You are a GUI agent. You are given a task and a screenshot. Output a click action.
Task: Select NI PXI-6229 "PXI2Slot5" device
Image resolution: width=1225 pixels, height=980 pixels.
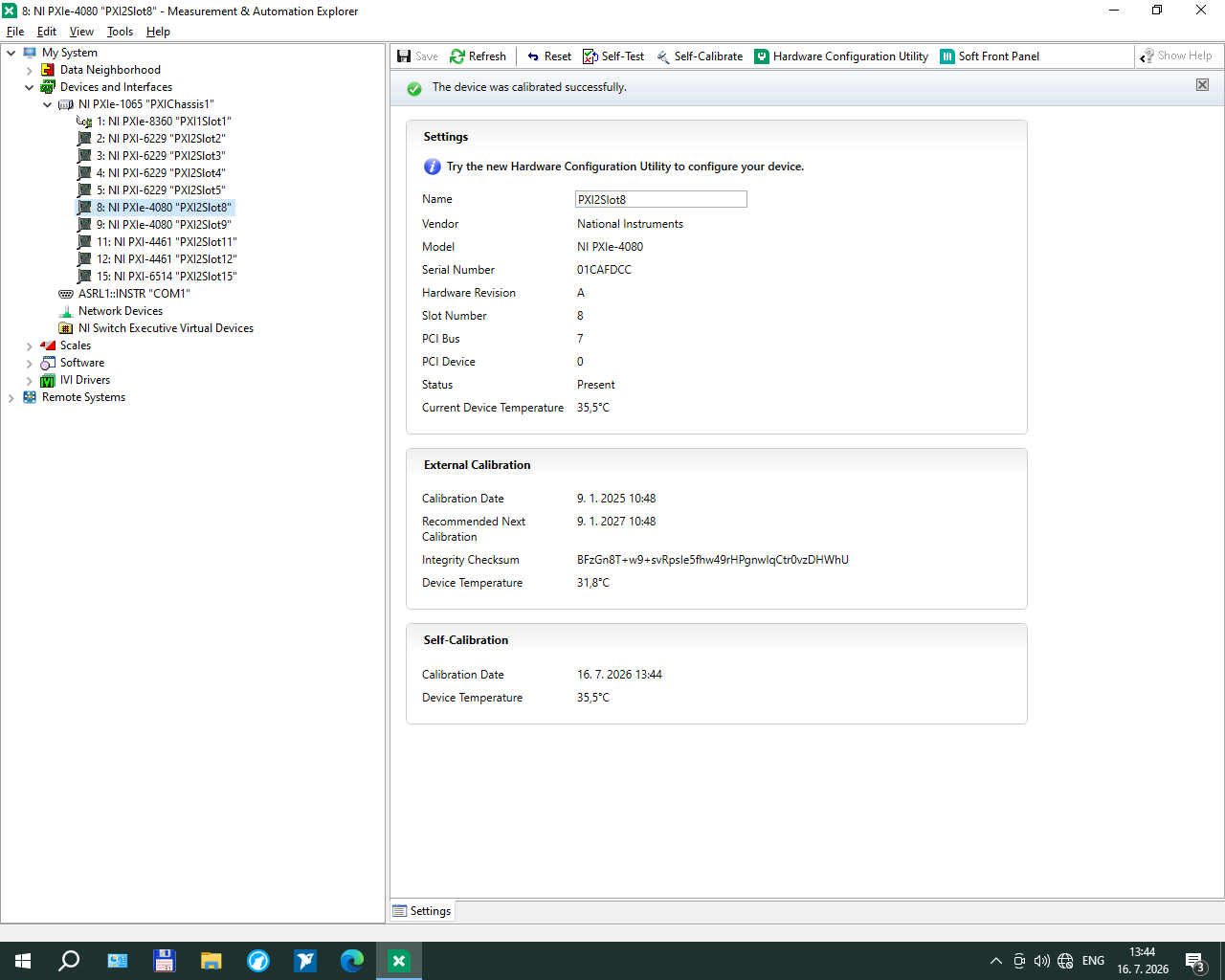click(161, 190)
